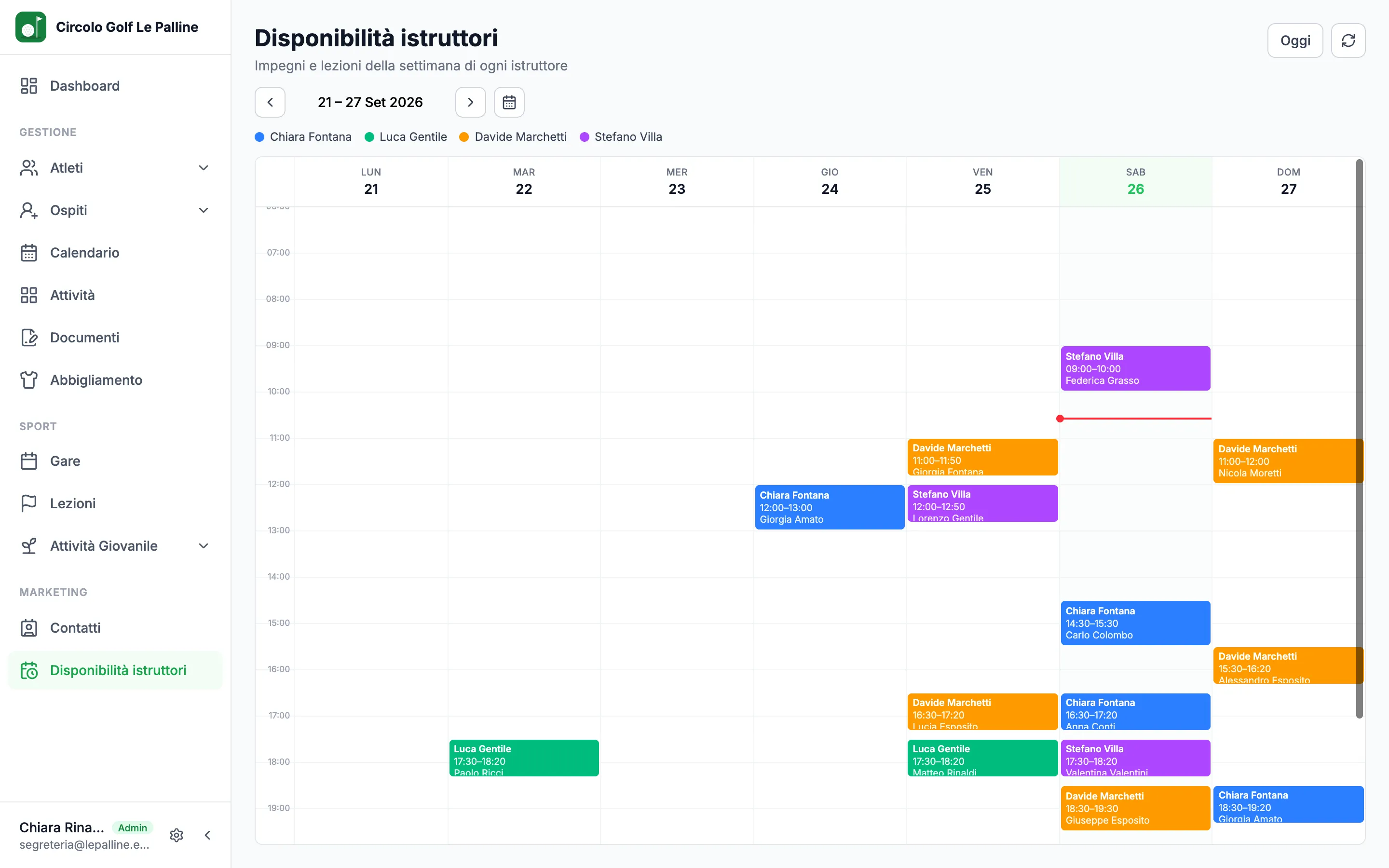Select Abbigliamento in the sidebar

point(115,380)
